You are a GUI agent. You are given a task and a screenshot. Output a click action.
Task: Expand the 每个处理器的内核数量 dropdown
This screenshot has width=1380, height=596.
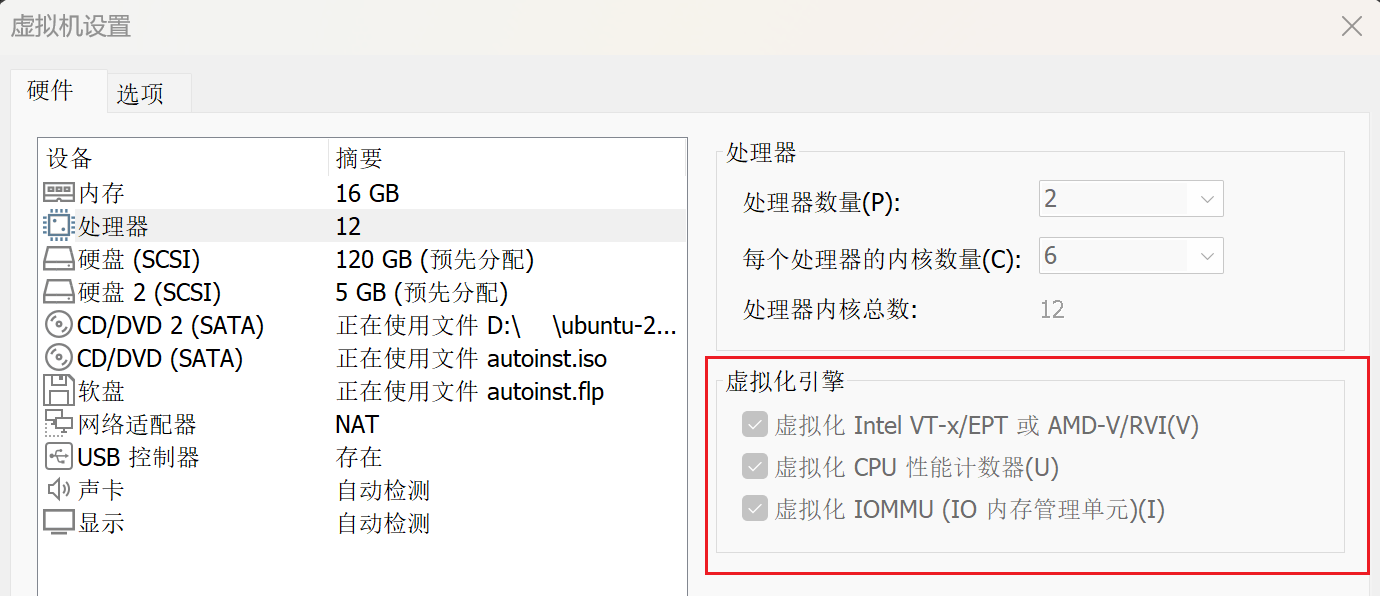[1207, 255]
